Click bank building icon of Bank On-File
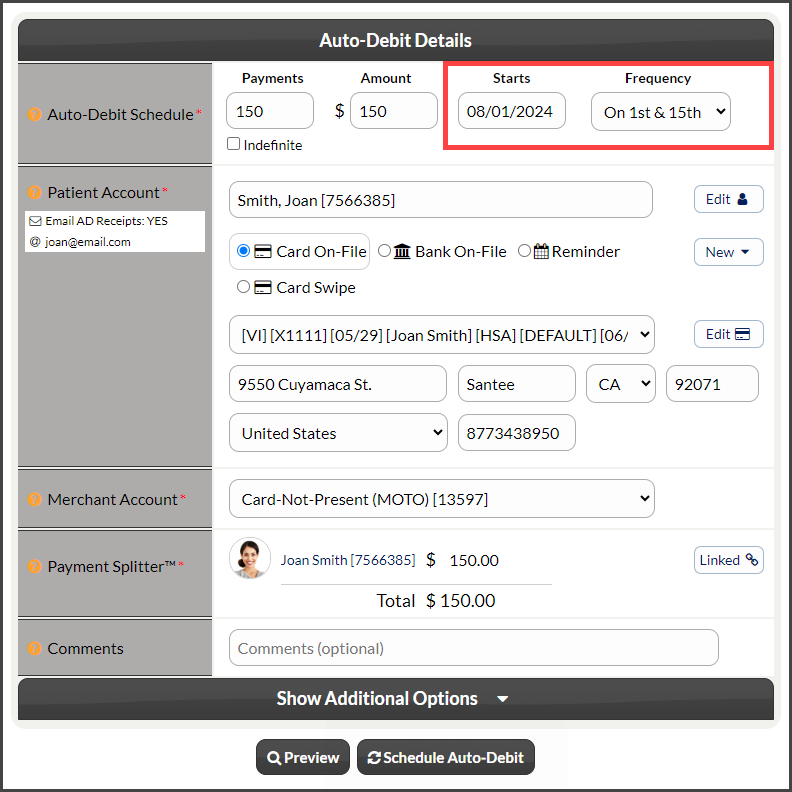The width and height of the screenshot is (792, 792). pos(402,251)
